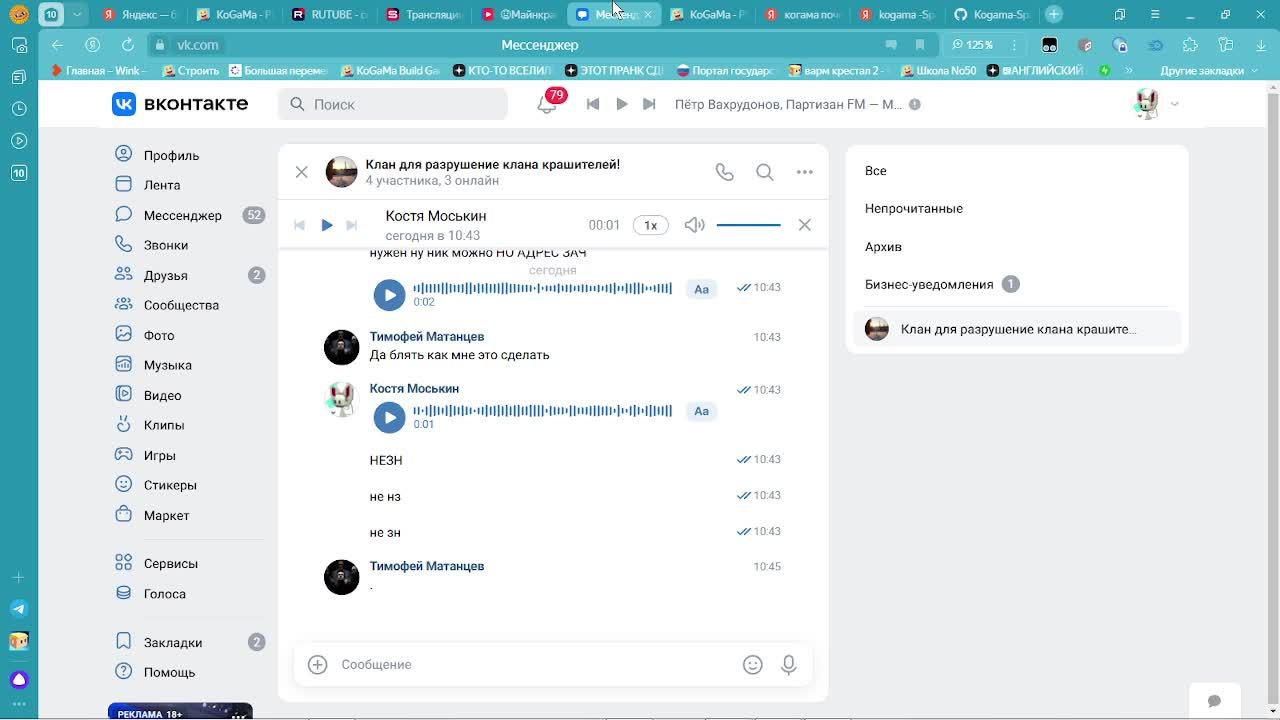Switch to the RUTUBE browser tab
Screen dimensions: 1280x720
(x=329, y=14)
